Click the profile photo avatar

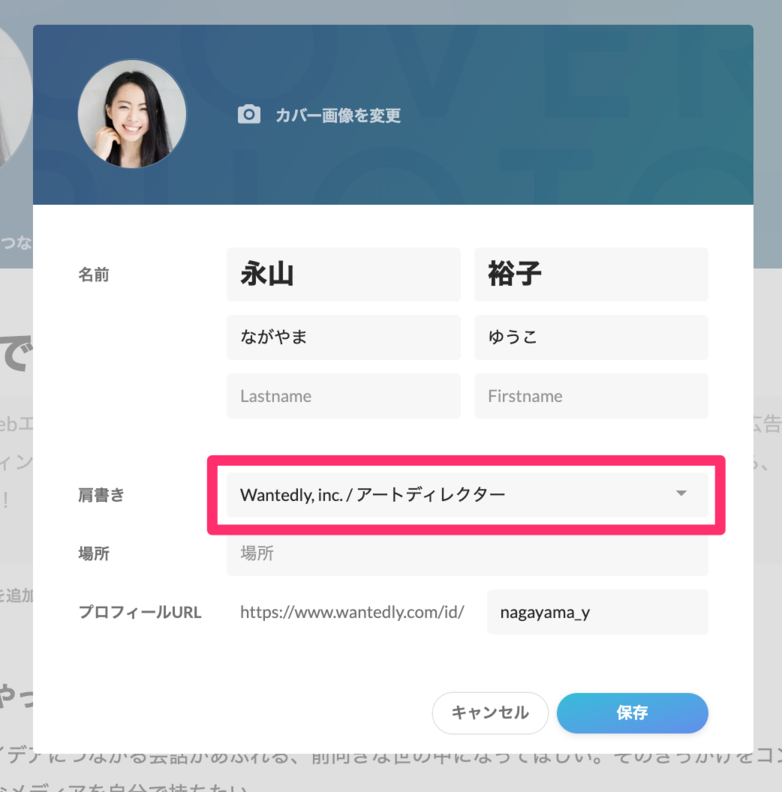coord(132,114)
